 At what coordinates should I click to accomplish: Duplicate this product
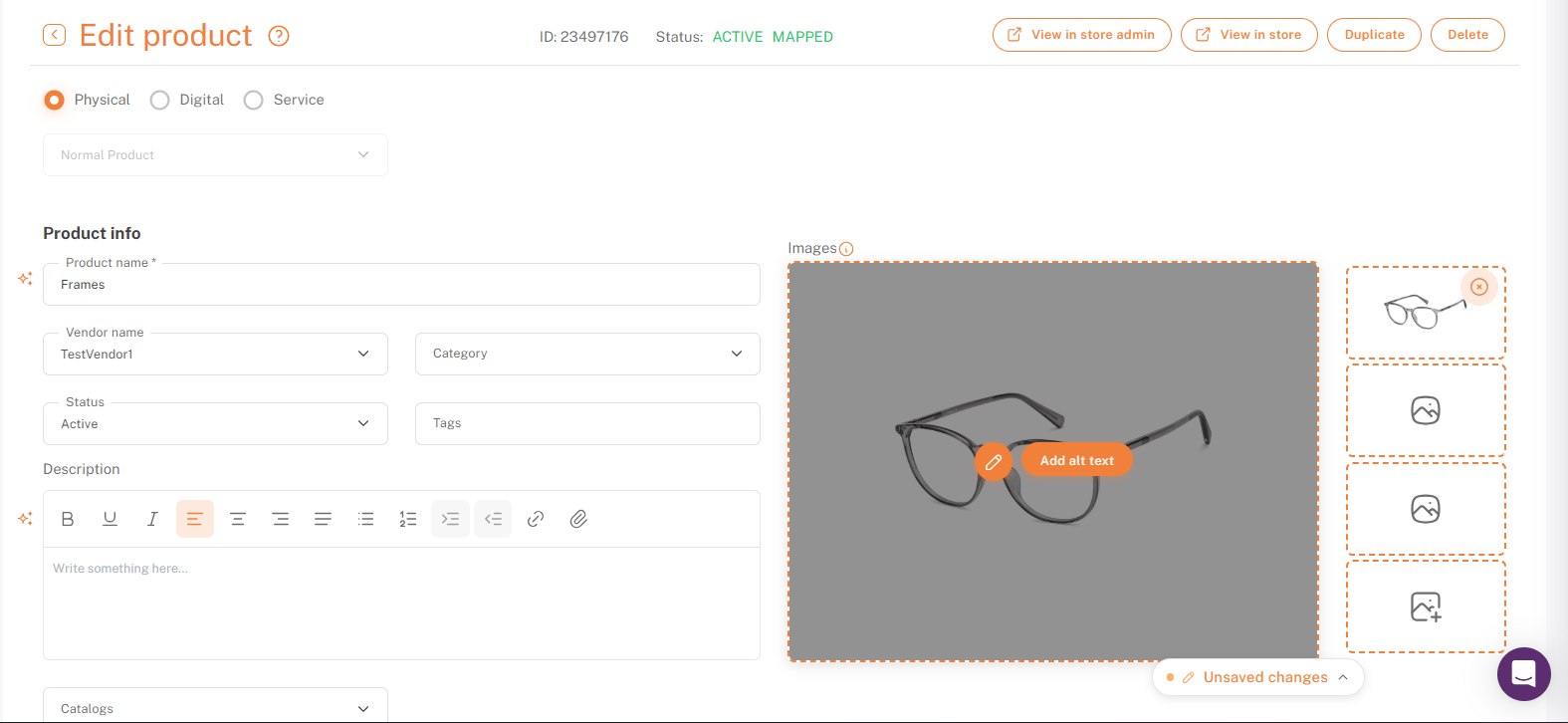[1374, 35]
